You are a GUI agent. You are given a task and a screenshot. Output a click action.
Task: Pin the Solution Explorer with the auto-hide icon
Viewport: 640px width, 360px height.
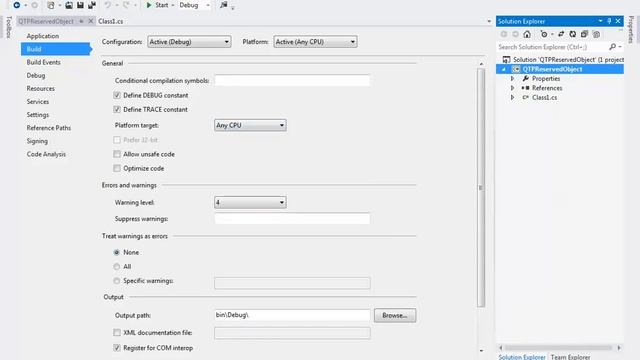coord(609,21)
